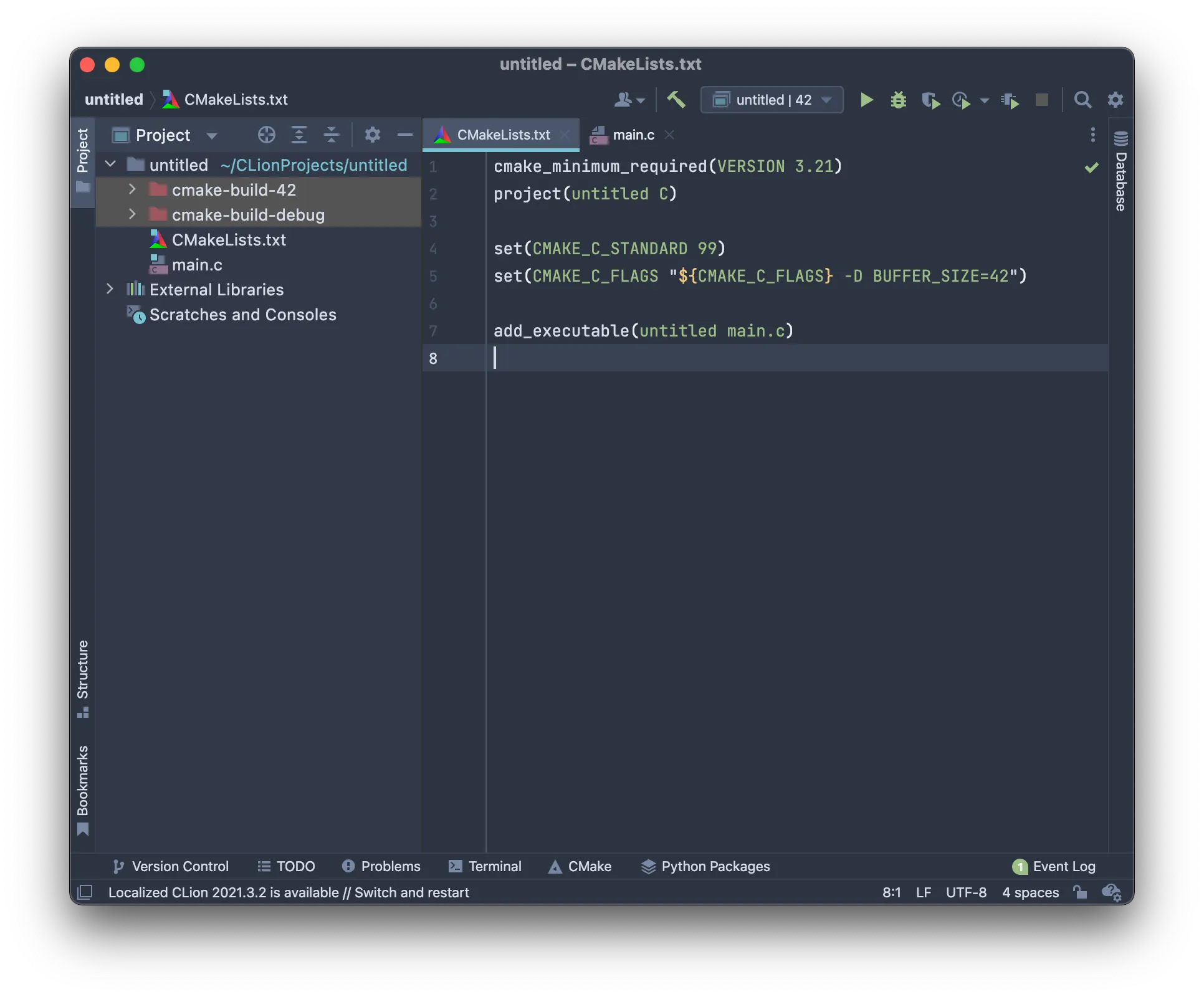Expand External Libraries node

click(110, 289)
